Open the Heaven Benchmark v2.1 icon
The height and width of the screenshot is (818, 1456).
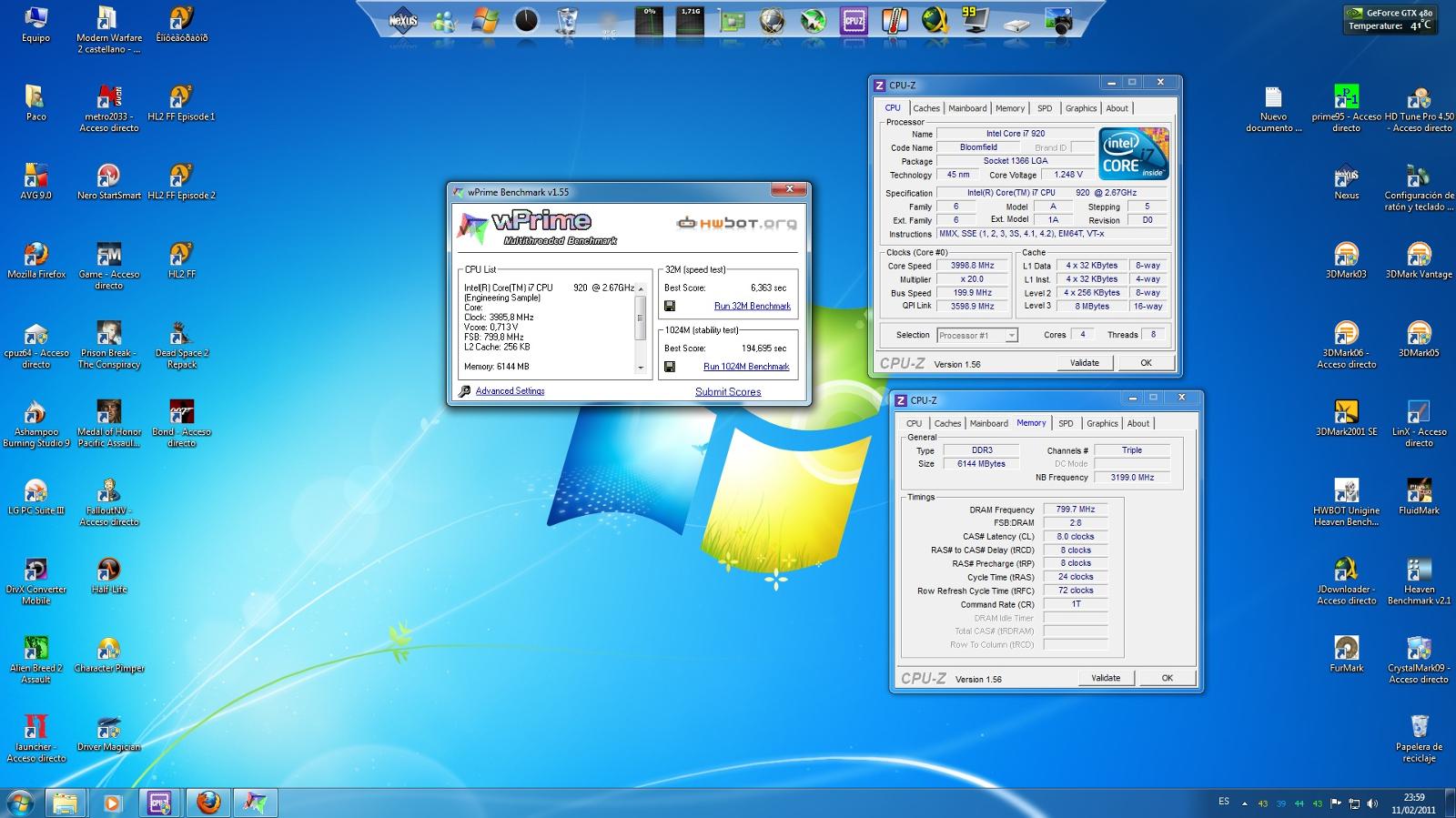coord(1419,581)
